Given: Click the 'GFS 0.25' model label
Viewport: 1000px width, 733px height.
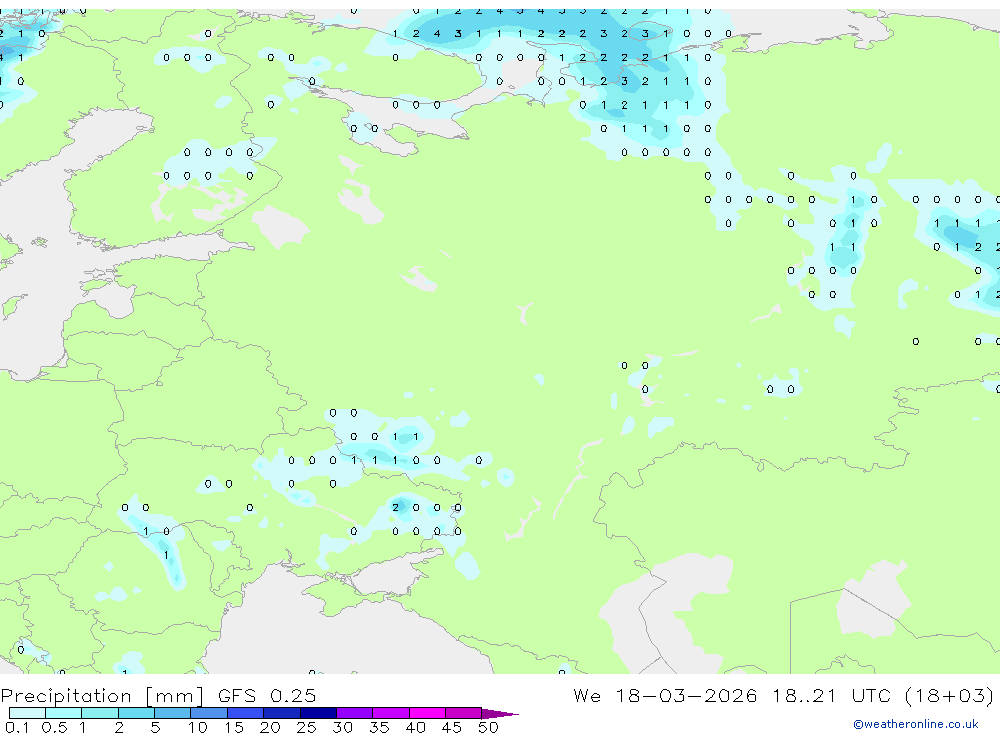Looking at the screenshot, I should pos(267,695).
